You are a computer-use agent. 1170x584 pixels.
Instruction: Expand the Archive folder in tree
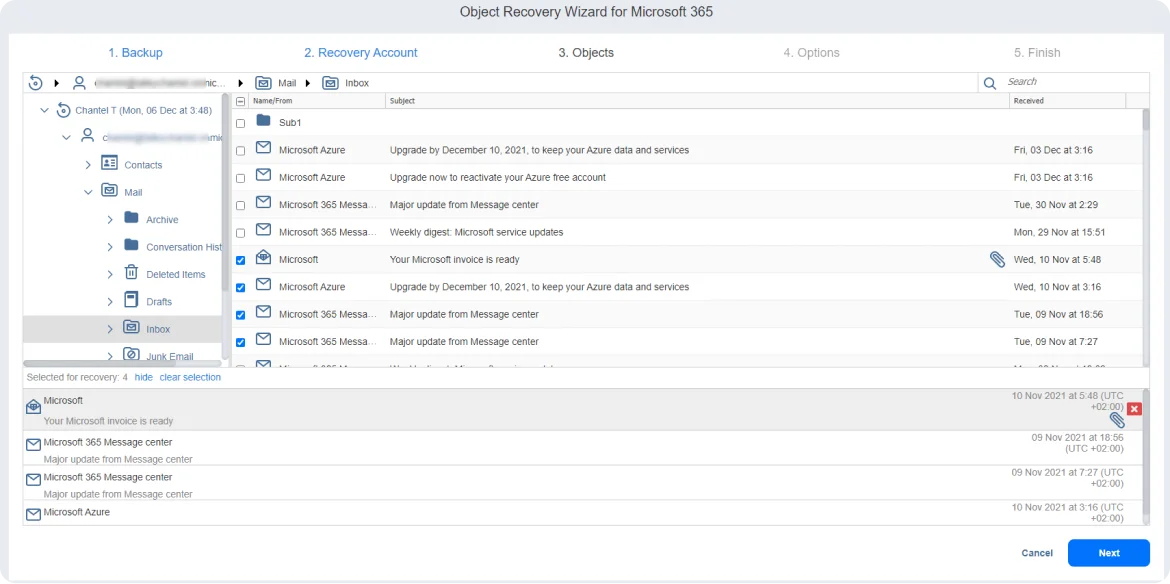[109, 219]
